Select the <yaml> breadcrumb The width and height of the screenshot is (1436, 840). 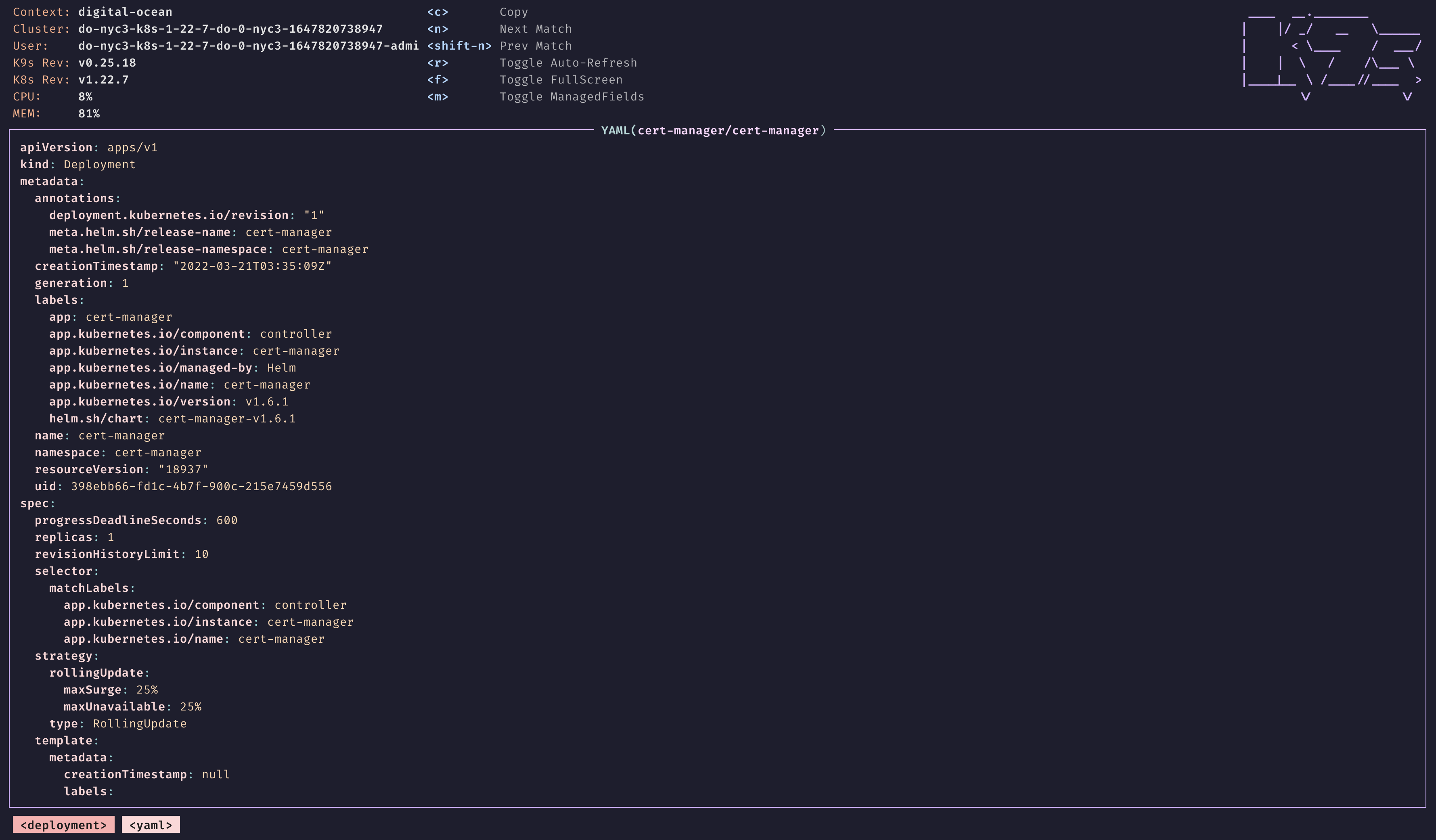151,825
